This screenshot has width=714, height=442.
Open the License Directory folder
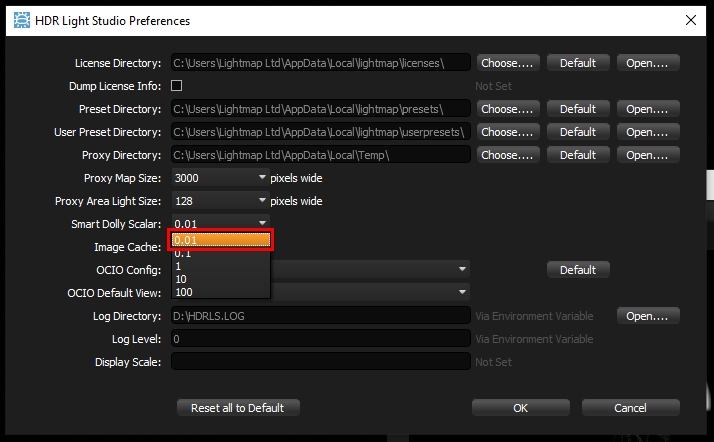[x=648, y=63]
